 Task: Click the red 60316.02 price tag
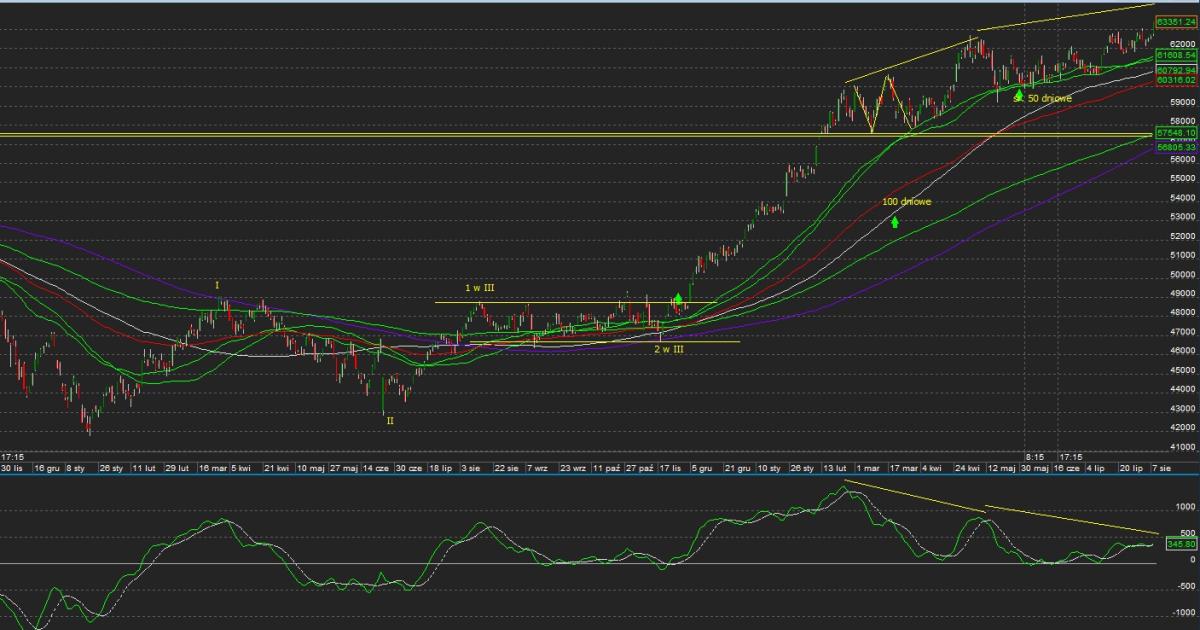[1176, 80]
